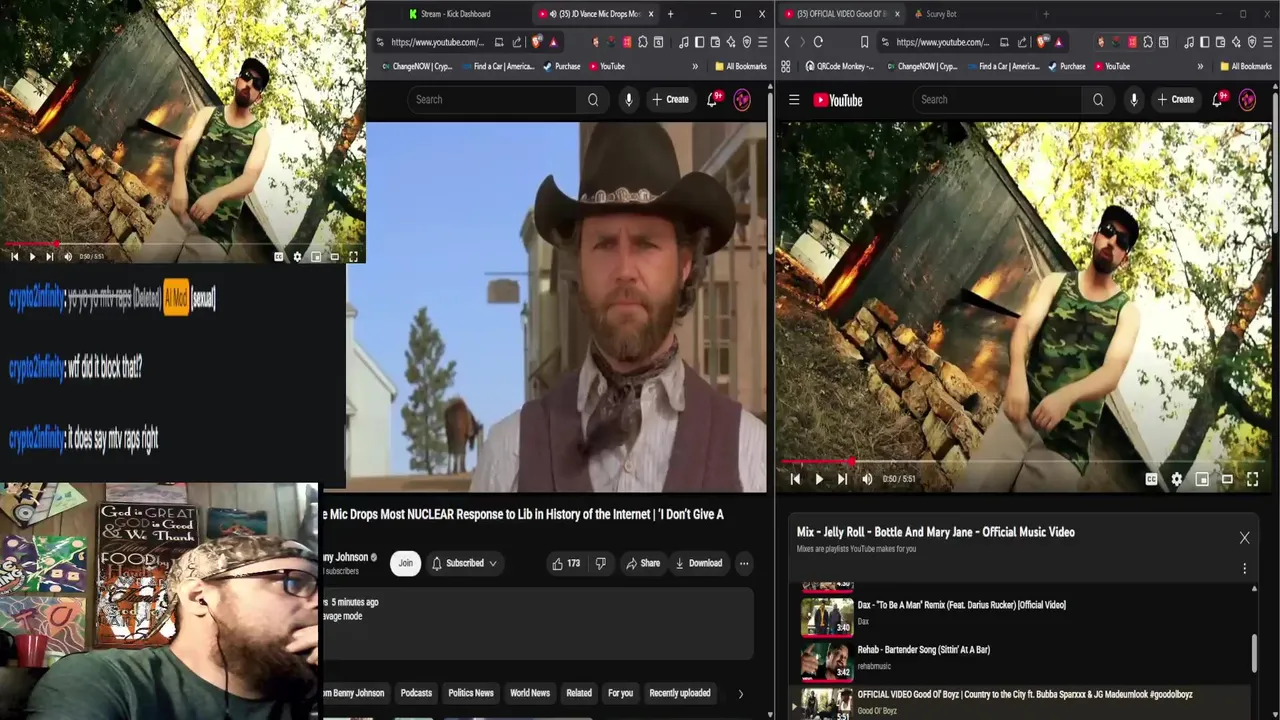Open QRCode Monkey bookmark
This screenshot has width=1280, height=720.
pos(837,67)
